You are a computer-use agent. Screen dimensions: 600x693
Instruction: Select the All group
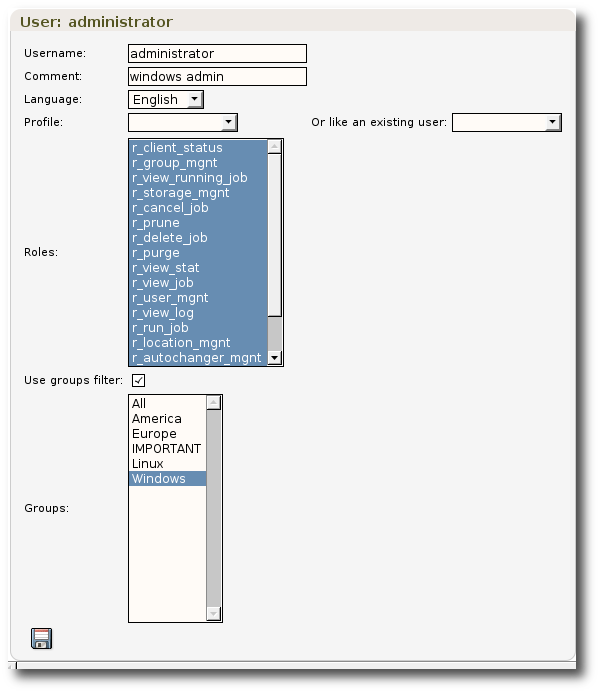tap(167, 404)
